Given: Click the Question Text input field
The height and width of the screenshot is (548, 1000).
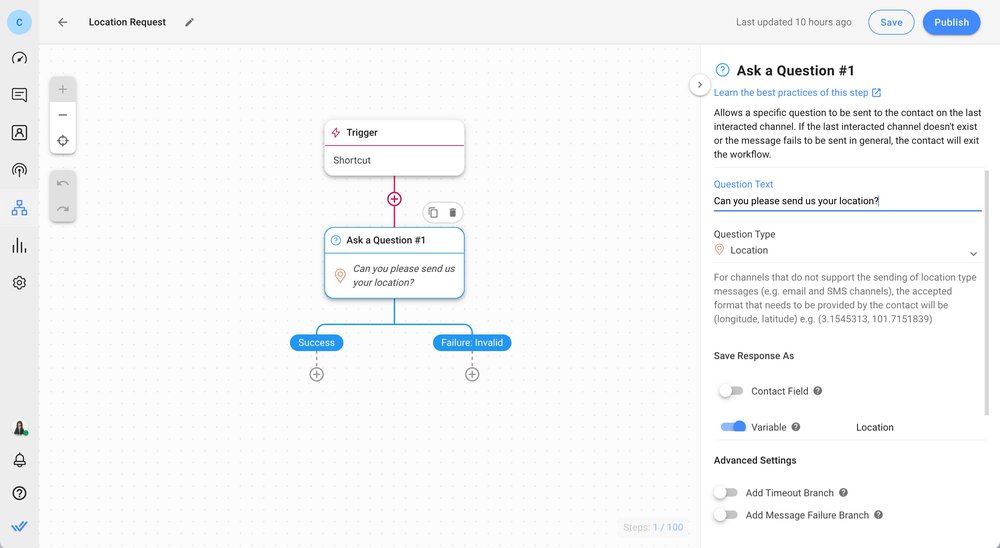Looking at the screenshot, I should [x=845, y=201].
